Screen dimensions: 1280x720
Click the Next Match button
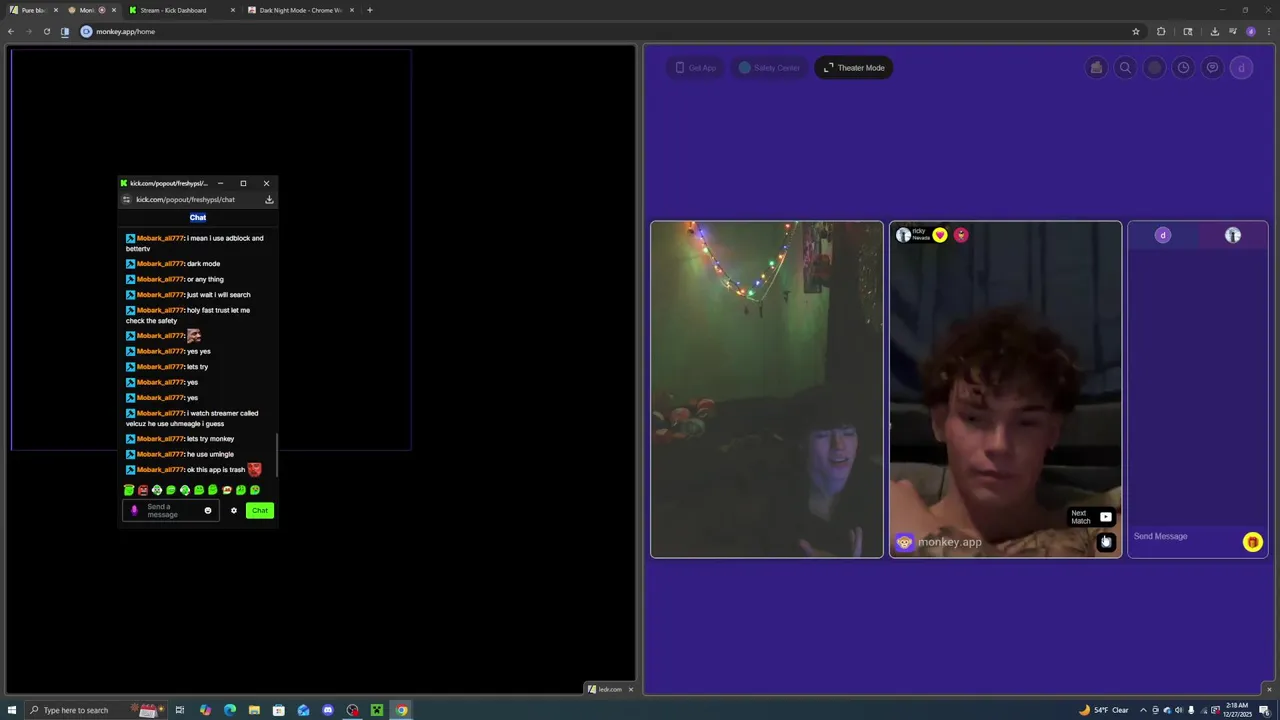[1091, 517]
